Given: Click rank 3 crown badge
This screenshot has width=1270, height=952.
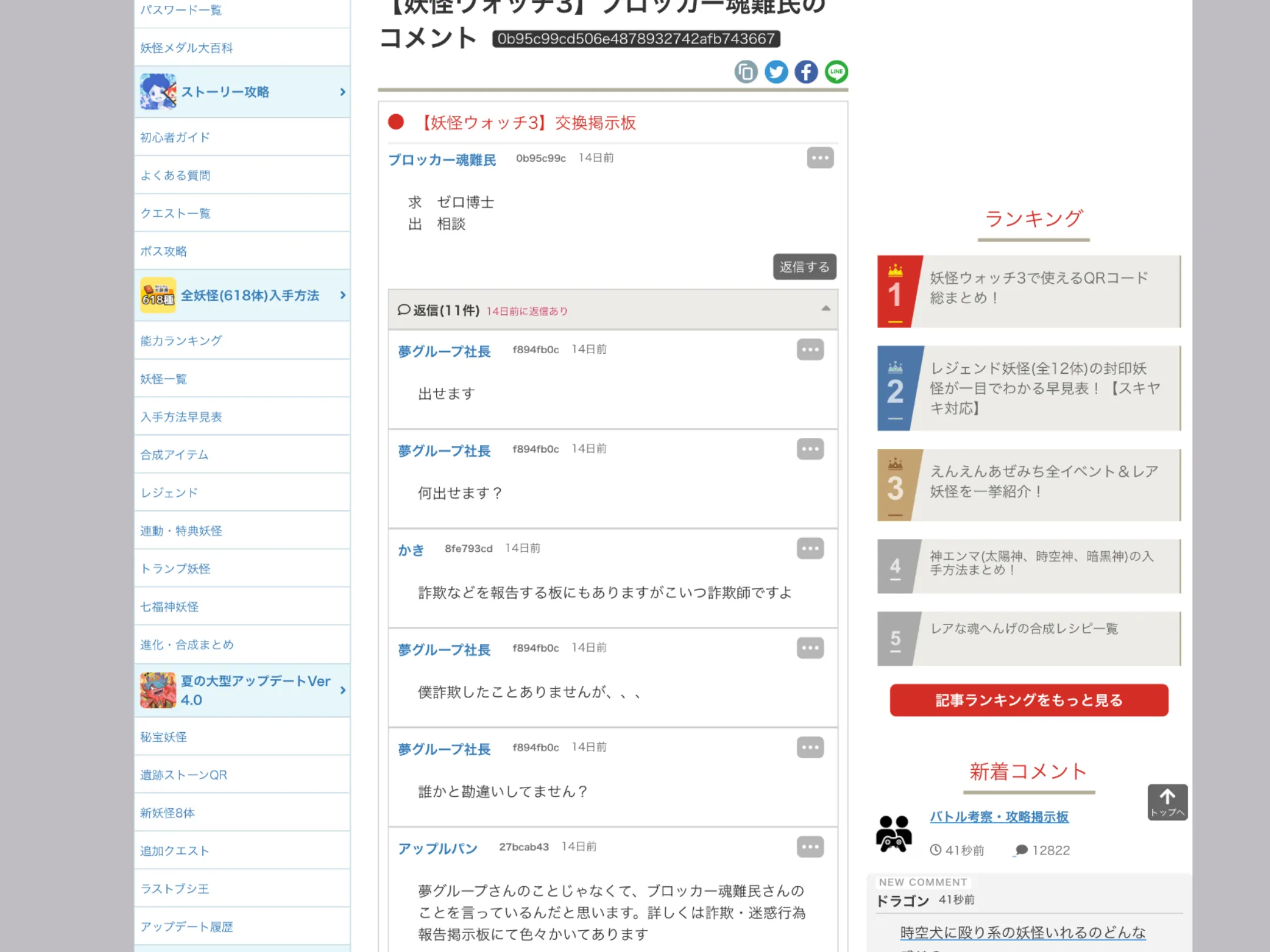Looking at the screenshot, I should point(895,485).
